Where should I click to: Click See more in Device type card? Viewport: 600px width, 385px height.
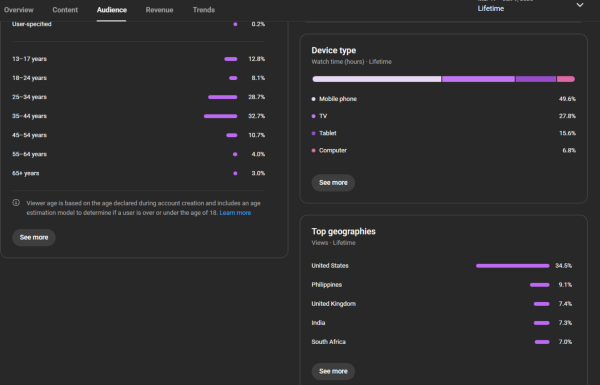coord(333,183)
